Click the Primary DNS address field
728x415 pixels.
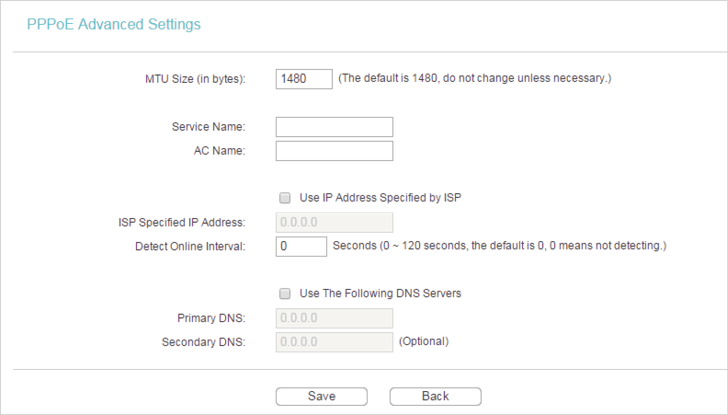(334, 318)
